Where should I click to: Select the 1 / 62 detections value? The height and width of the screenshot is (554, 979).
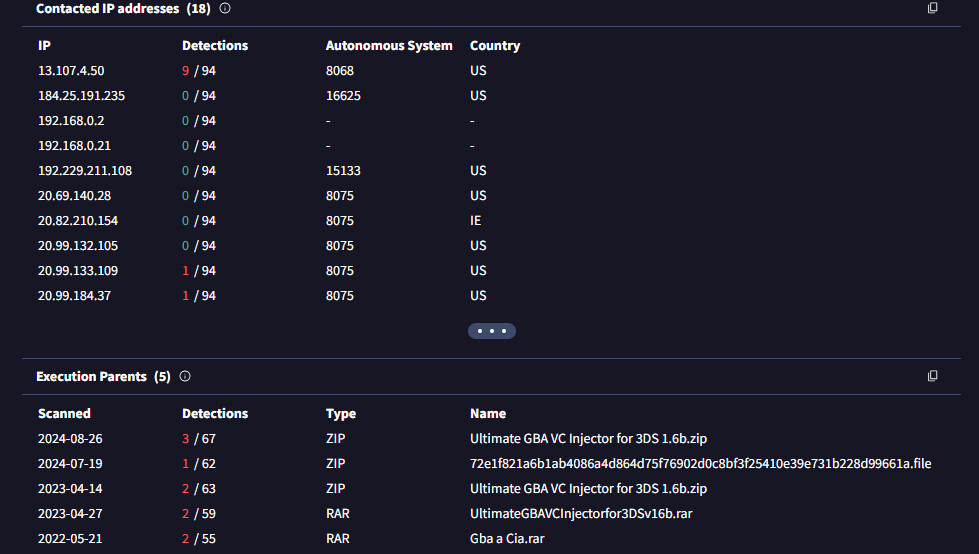tap(199, 463)
